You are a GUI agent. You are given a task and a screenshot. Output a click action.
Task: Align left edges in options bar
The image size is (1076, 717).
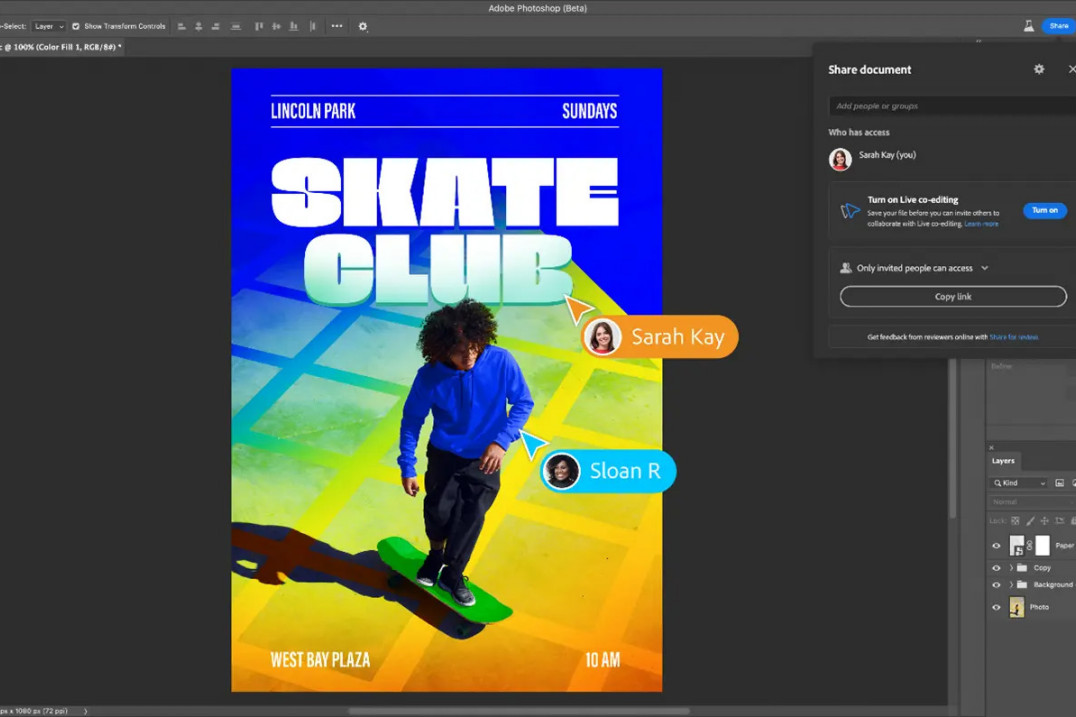[182, 26]
